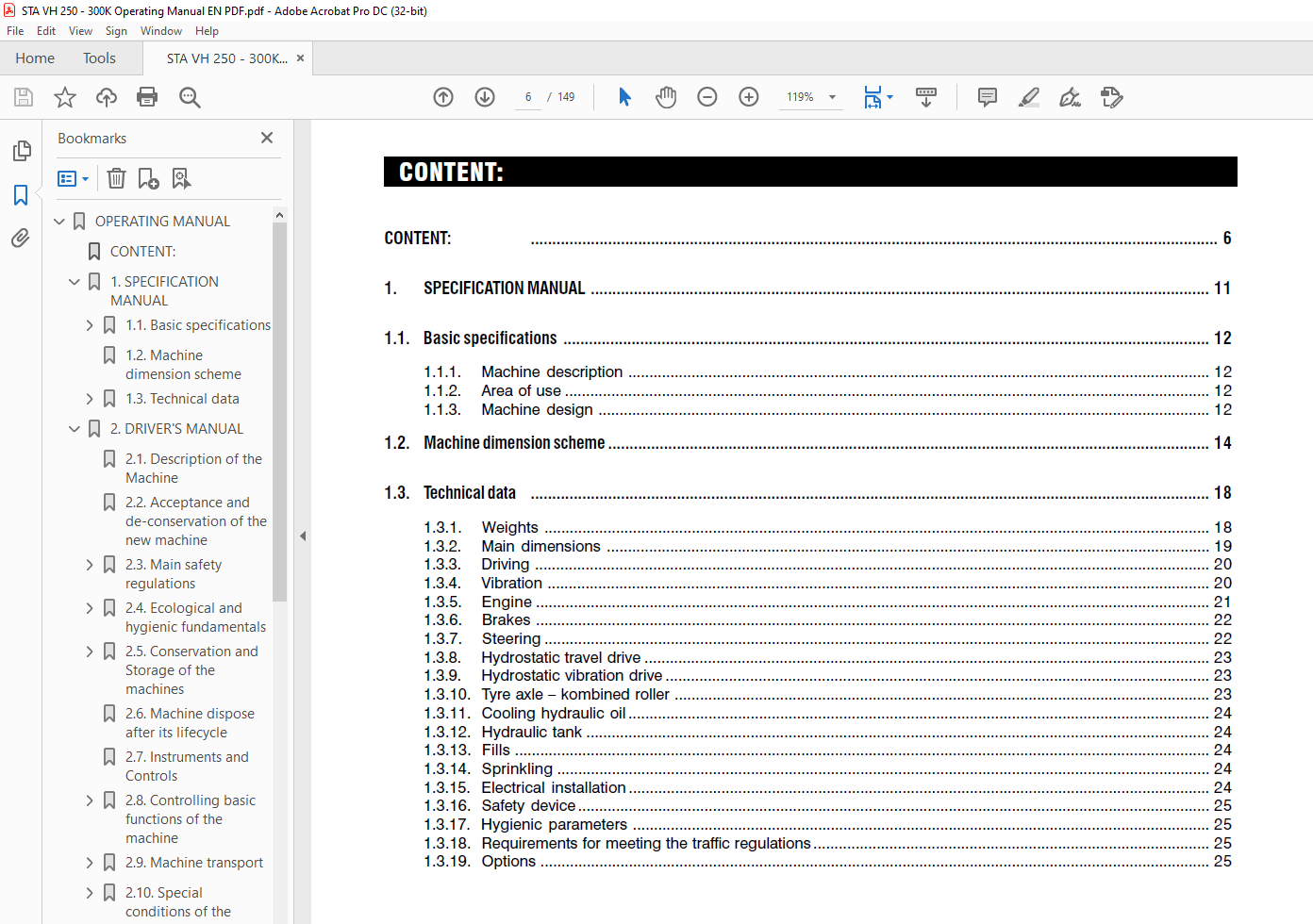Viewport: 1313px width, 924px height.
Task: Add a sticky note comment
Action: tap(988, 97)
